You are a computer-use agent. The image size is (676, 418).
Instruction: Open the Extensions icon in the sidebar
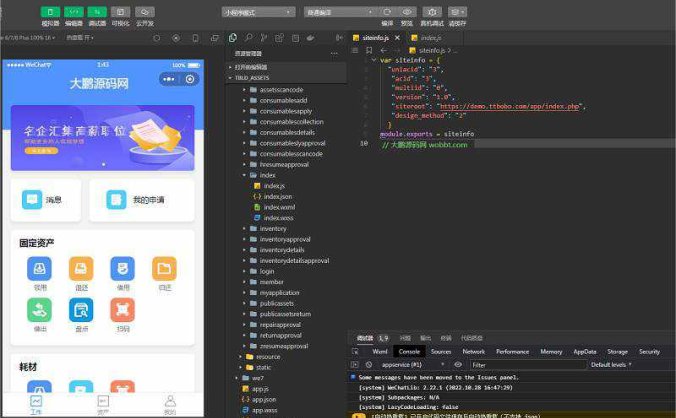pos(279,38)
